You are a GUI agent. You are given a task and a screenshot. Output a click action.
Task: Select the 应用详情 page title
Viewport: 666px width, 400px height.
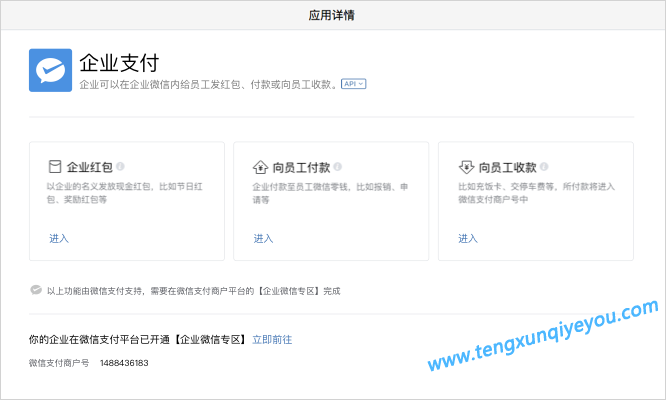coord(332,15)
